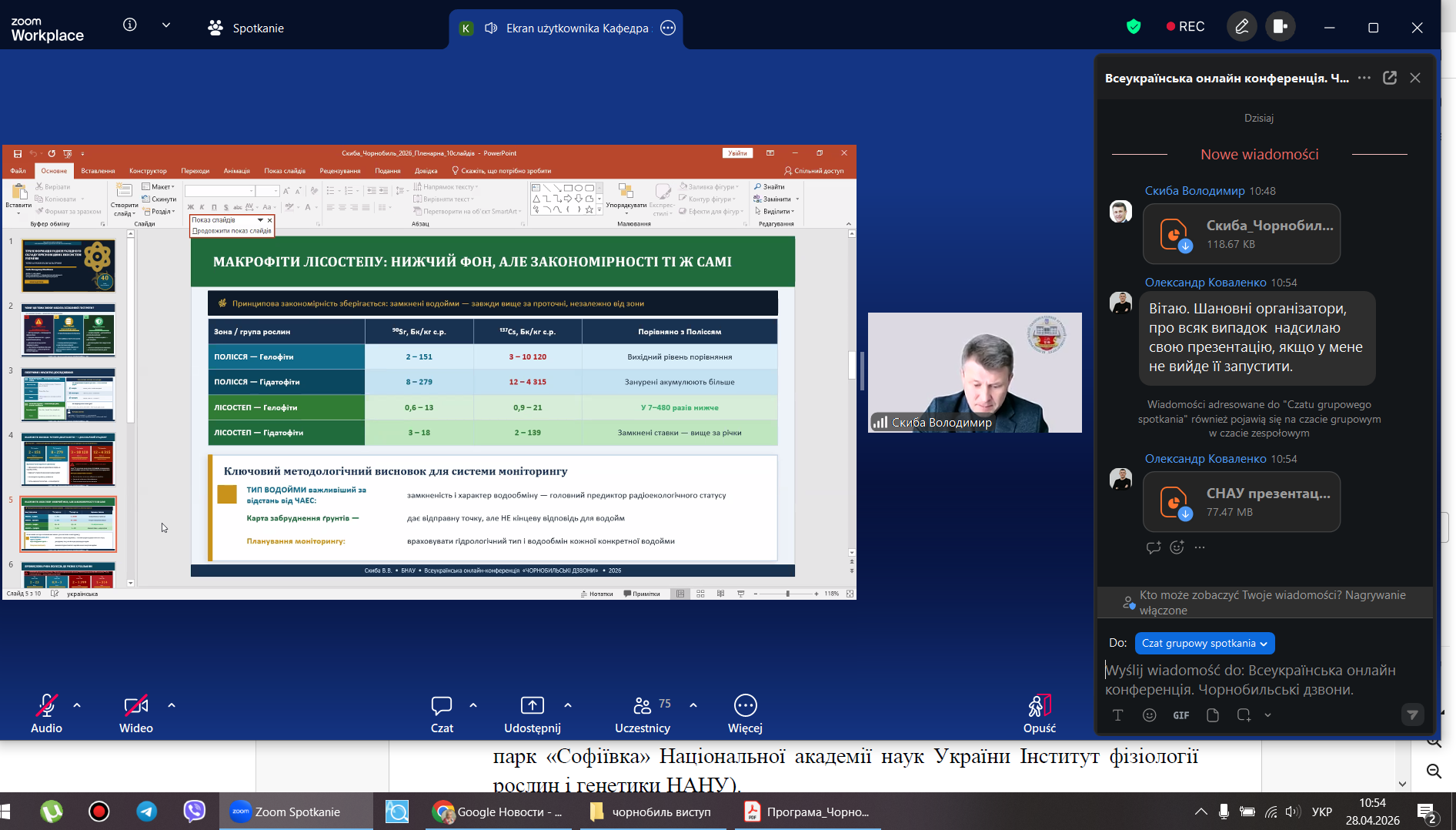
Task: Click the meeting info icon
Action: [130, 25]
